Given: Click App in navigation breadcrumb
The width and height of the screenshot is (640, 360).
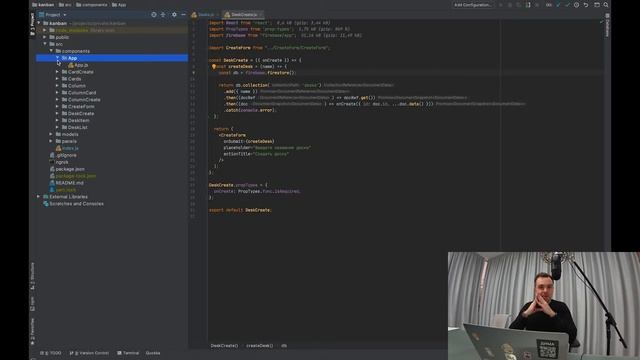Looking at the screenshot, I should coord(119,5).
